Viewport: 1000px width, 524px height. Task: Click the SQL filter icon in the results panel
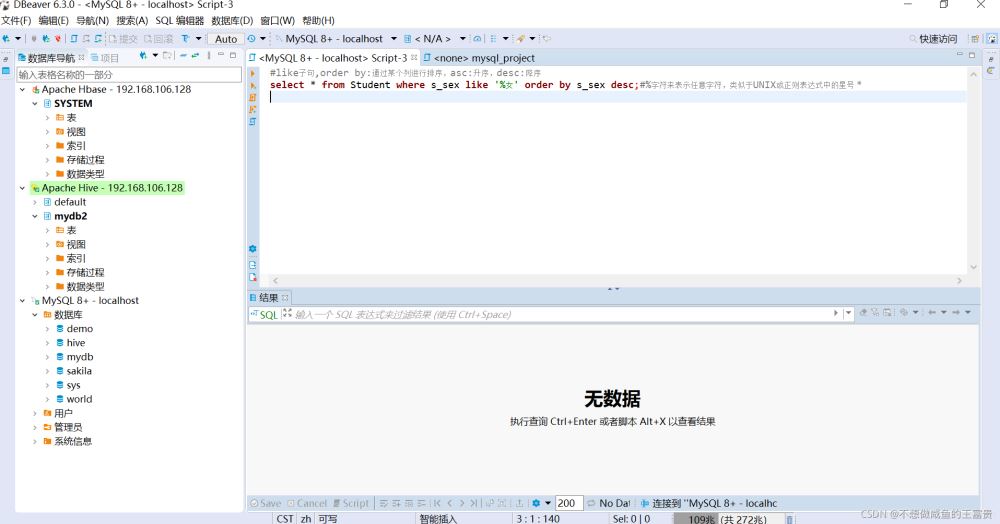pos(265,314)
